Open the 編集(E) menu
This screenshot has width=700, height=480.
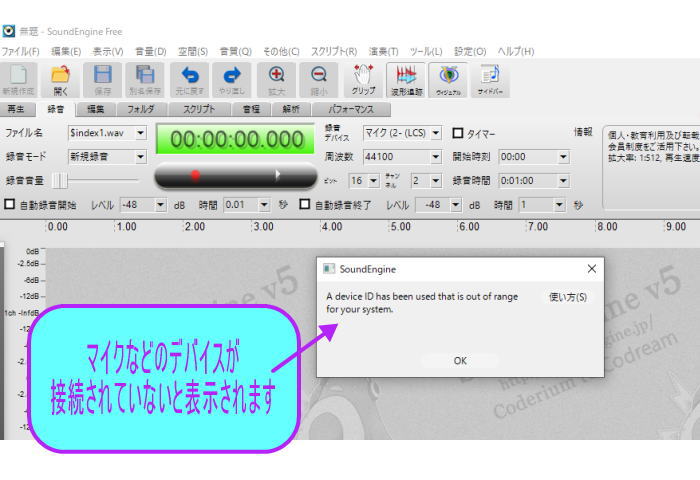tap(66, 51)
